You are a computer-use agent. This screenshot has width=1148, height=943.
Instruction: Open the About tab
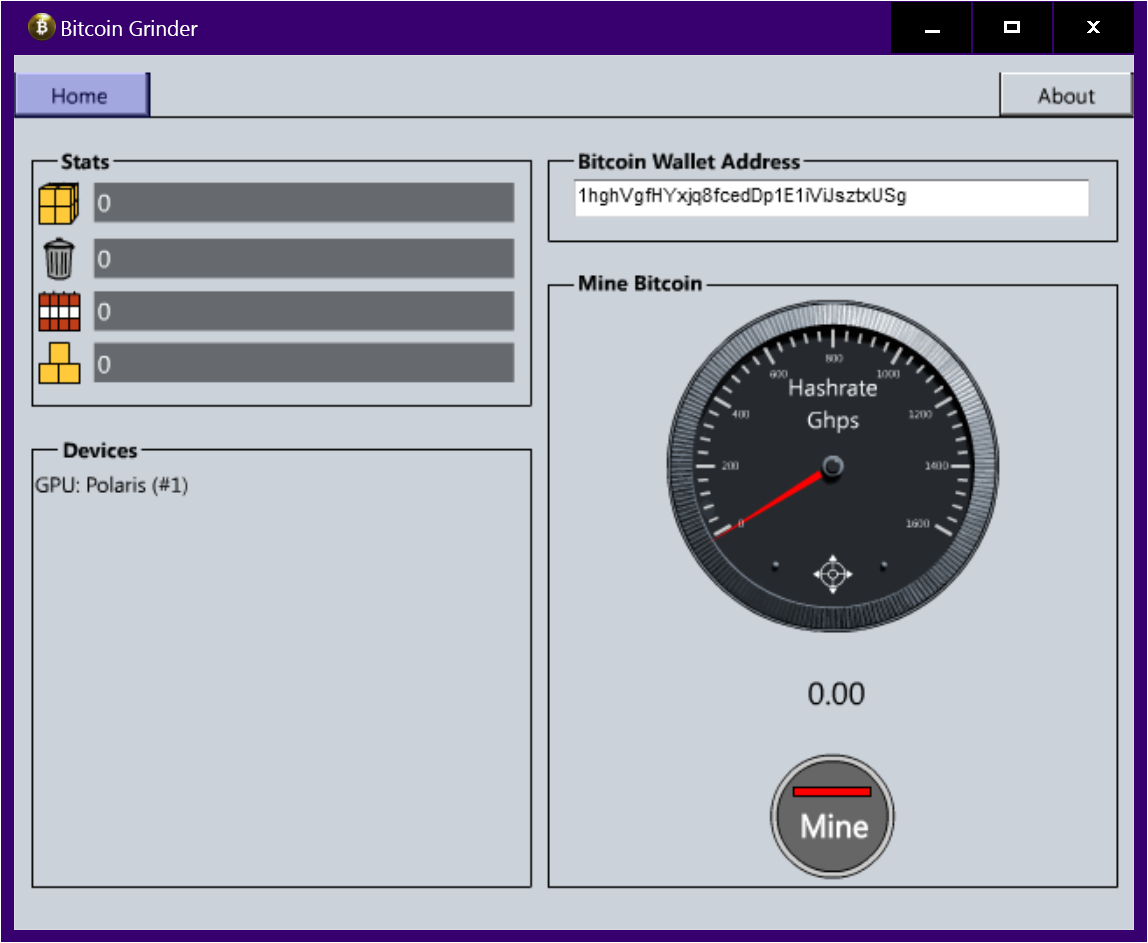coord(1066,94)
